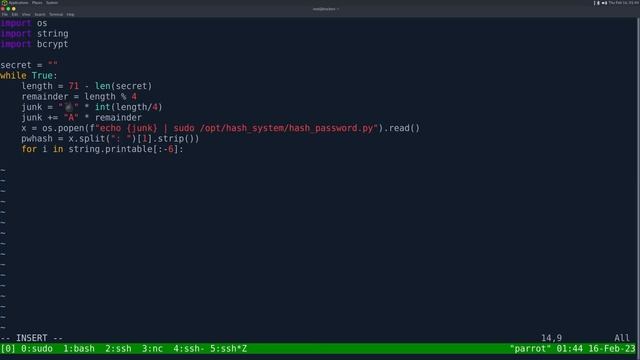Select tmux window 3:nc in status bar
The image size is (640, 360).
tap(152, 349)
